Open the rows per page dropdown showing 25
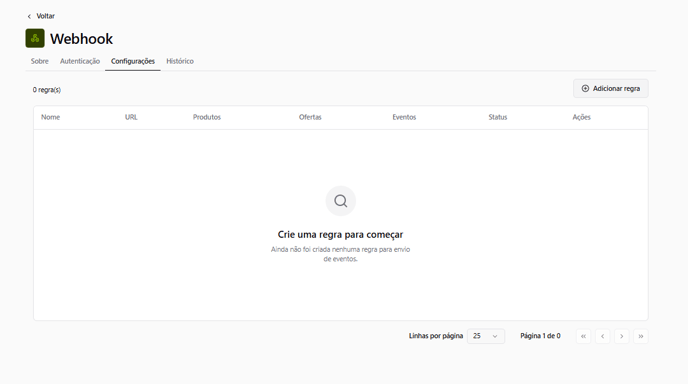 pos(486,336)
